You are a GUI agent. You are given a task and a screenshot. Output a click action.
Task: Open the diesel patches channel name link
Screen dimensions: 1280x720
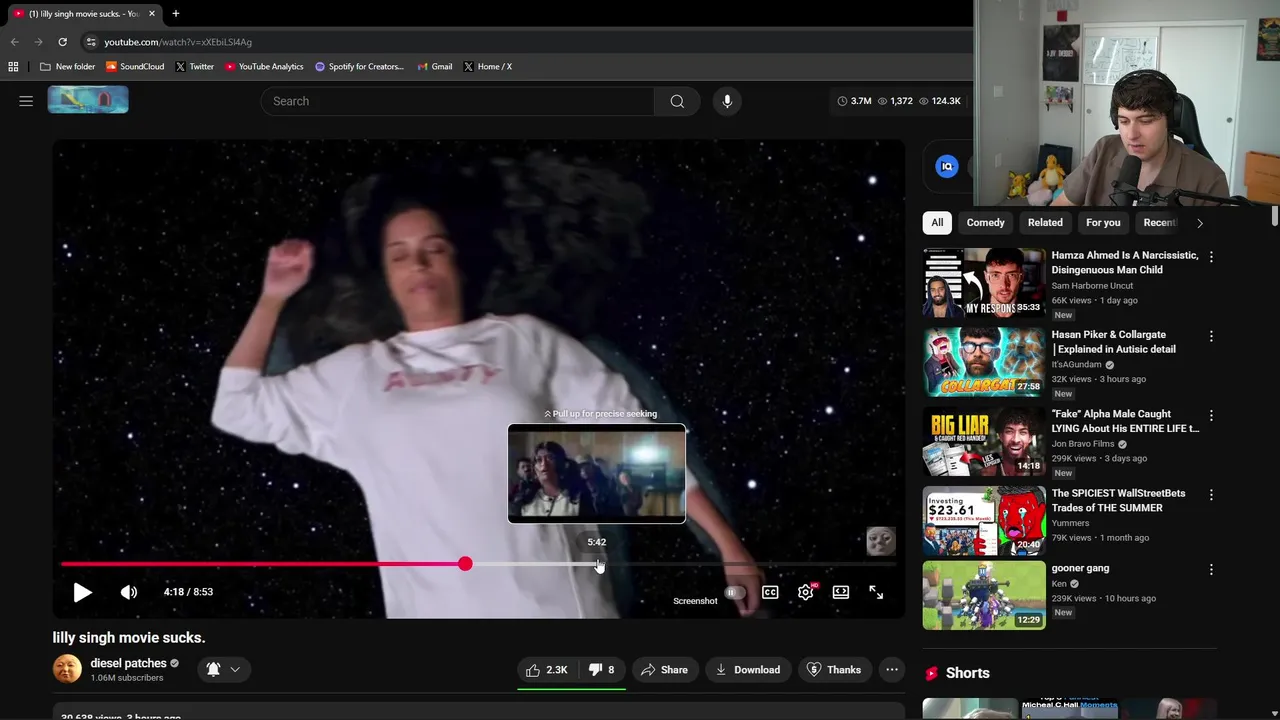click(128, 663)
